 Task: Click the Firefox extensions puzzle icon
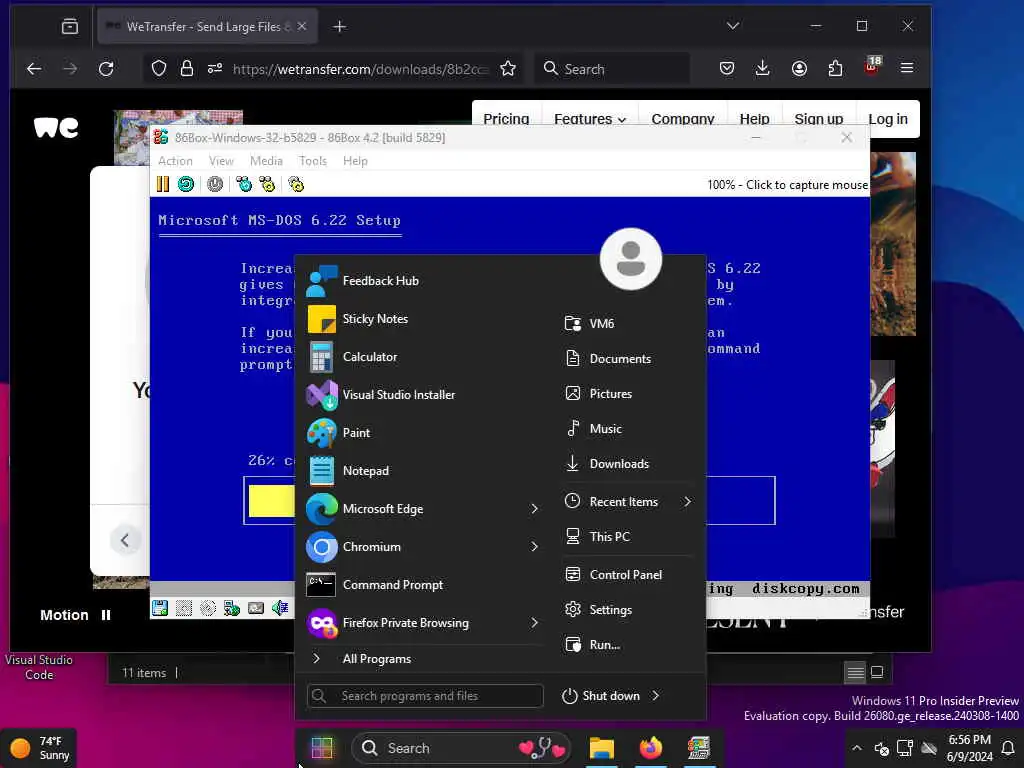(x=835, y=68)
